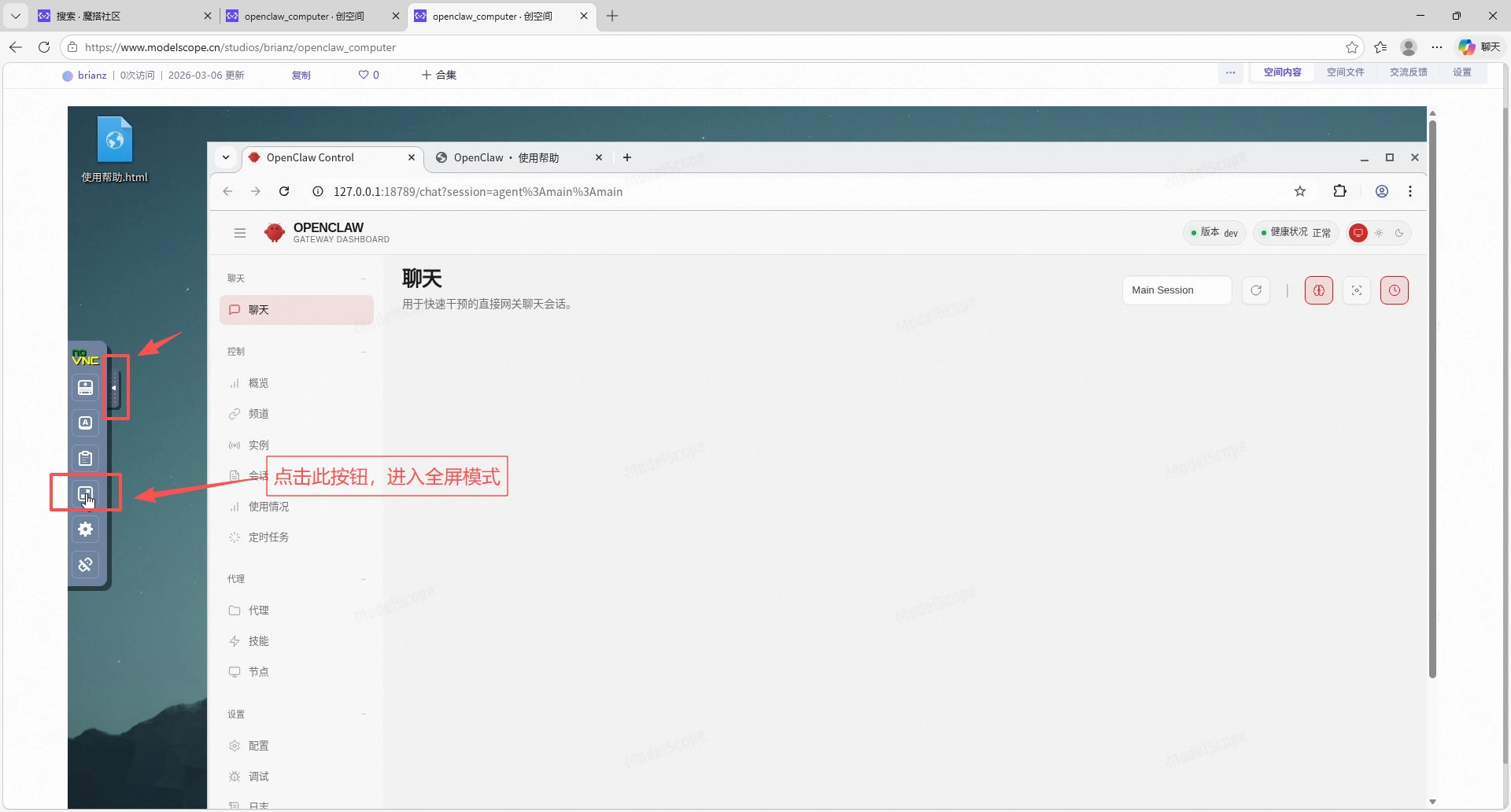This screenshot has width=1511, height=812.
Task: Toggle the clock button in chat header
Action: [x=1395, y=290]
